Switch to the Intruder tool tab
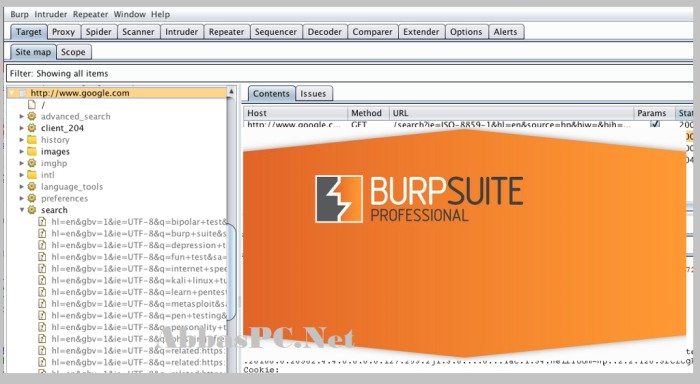Screen dimensions: 700x384 (181, 32)
